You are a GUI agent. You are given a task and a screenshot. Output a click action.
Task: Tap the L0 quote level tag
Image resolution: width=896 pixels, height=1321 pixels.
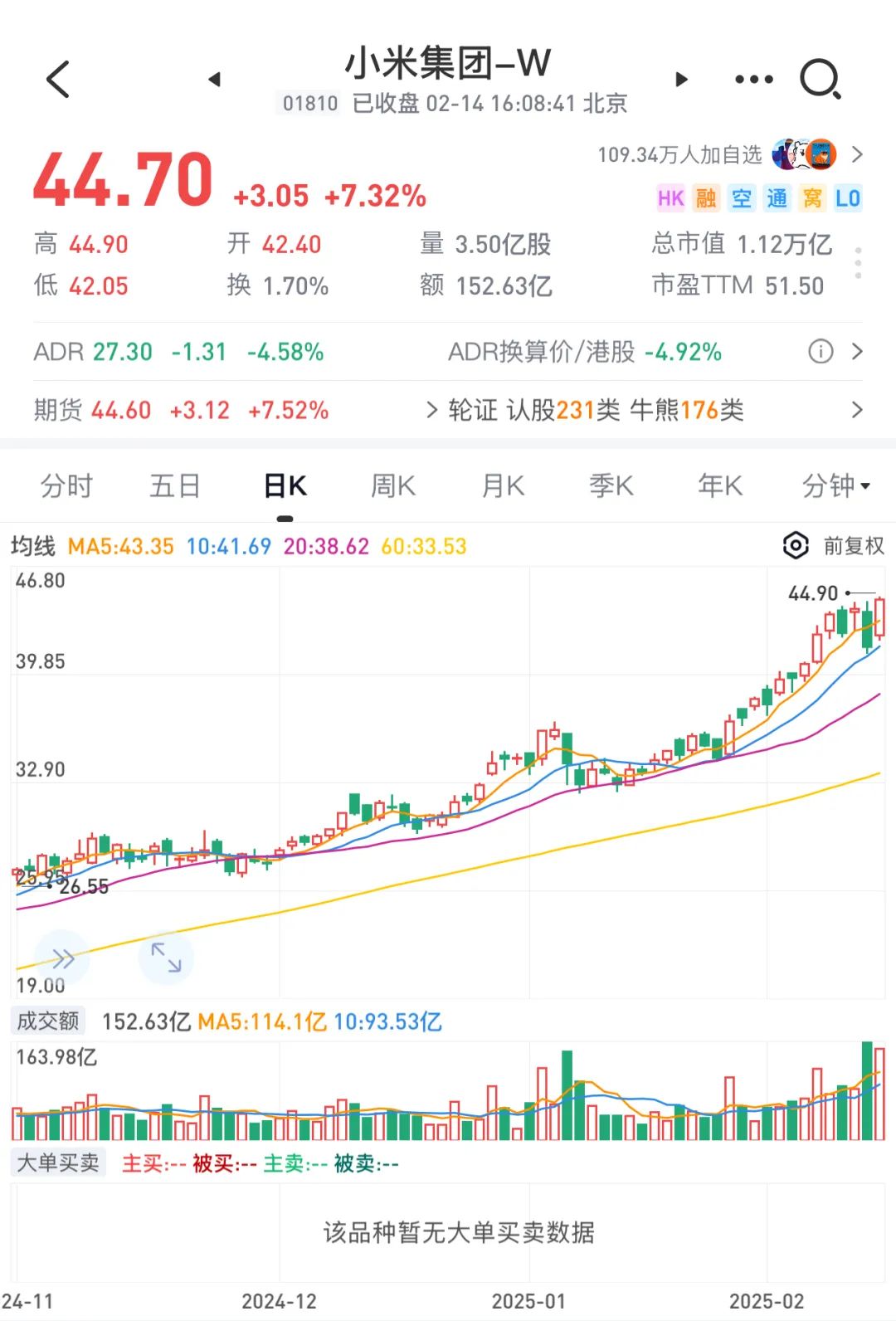point(848,198)
